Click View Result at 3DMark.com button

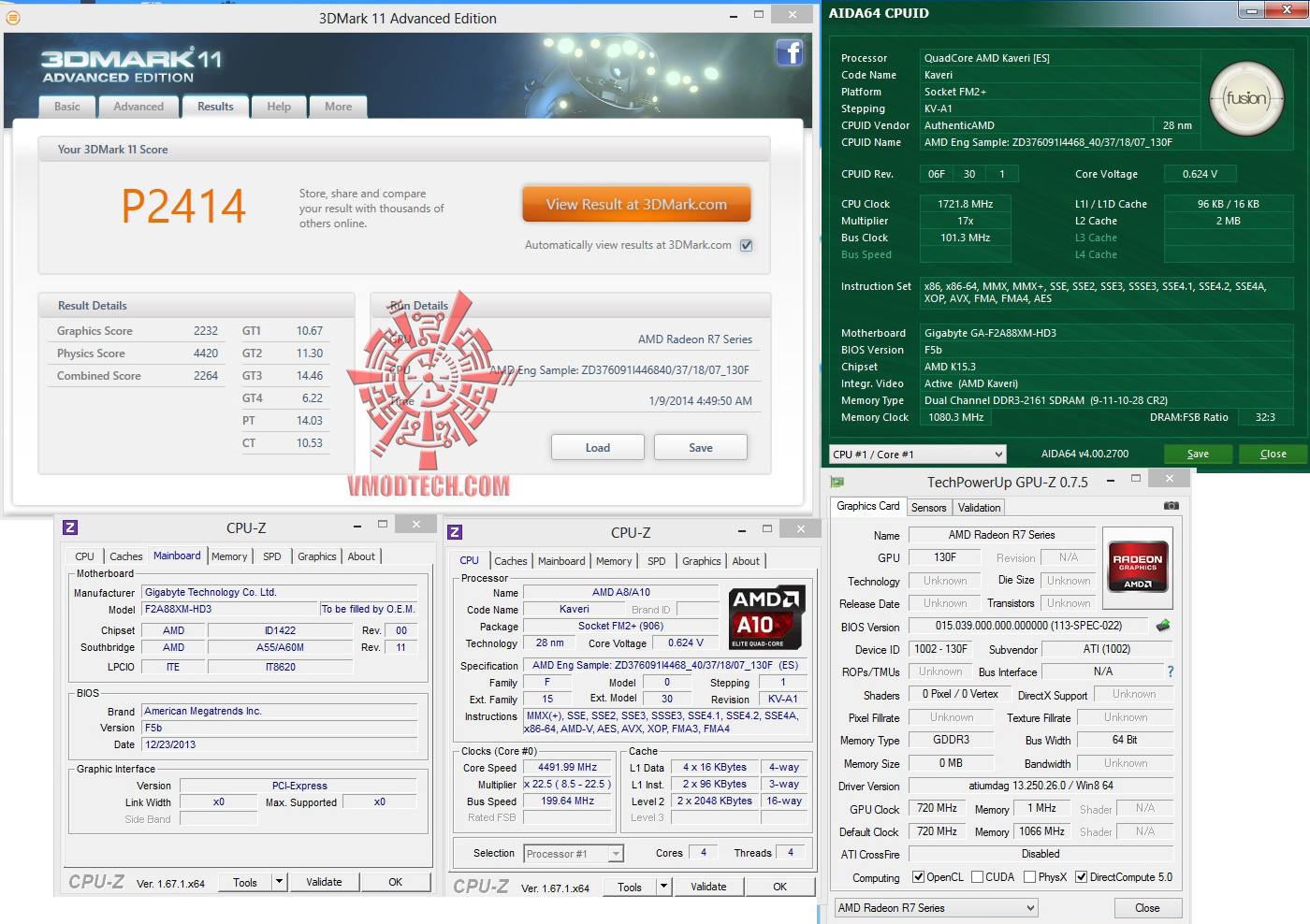click(x=636, y=204)
